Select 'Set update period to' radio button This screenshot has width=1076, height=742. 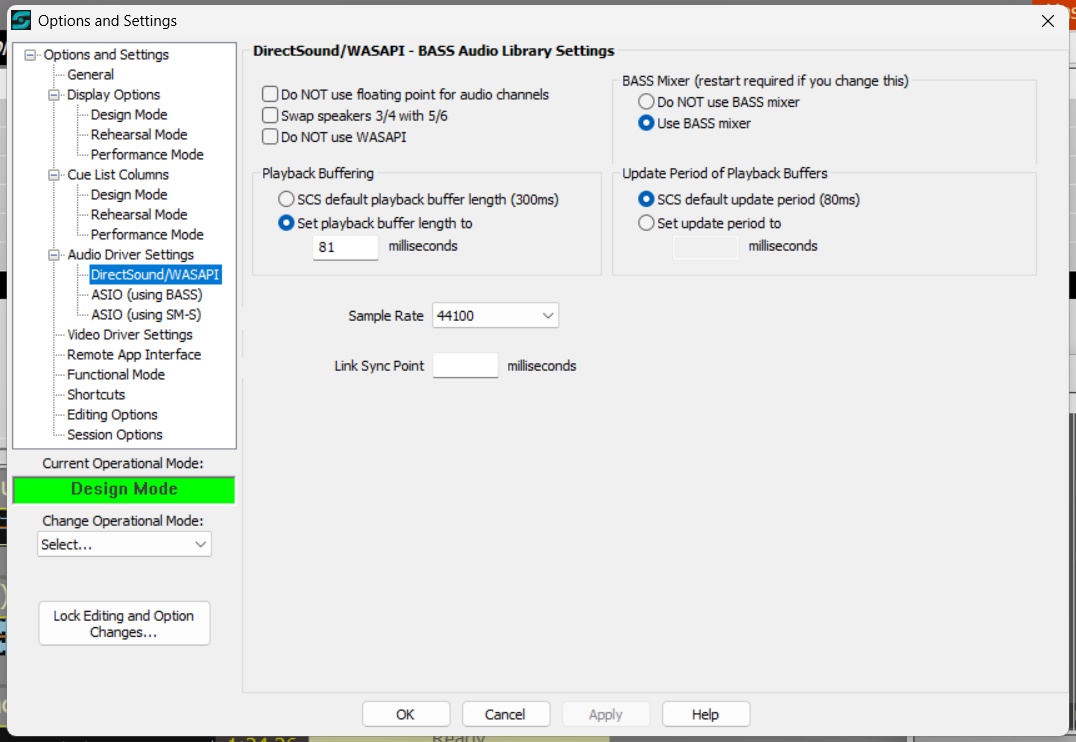[646, 223]
